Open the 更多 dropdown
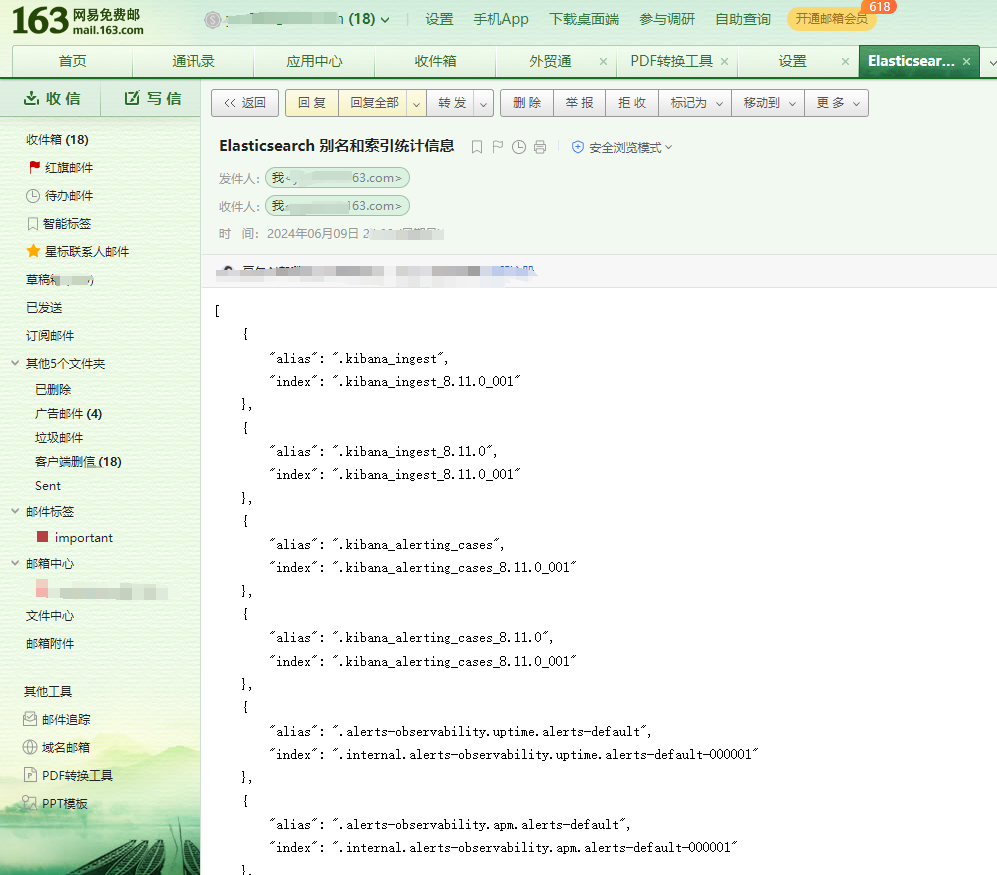The image size is (997, 875). tap(837, 103)
